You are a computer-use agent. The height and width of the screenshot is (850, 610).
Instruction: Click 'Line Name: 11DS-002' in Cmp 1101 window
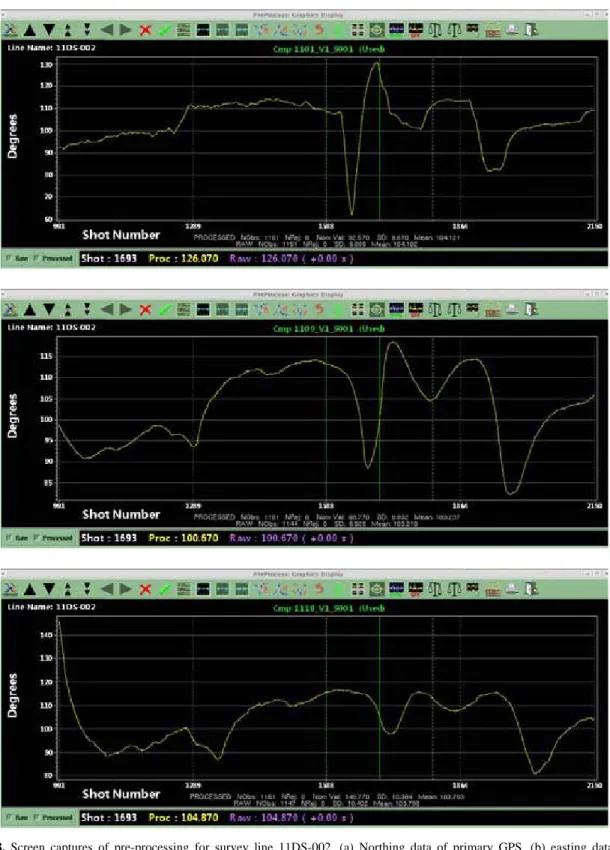(x=52, y=48)
